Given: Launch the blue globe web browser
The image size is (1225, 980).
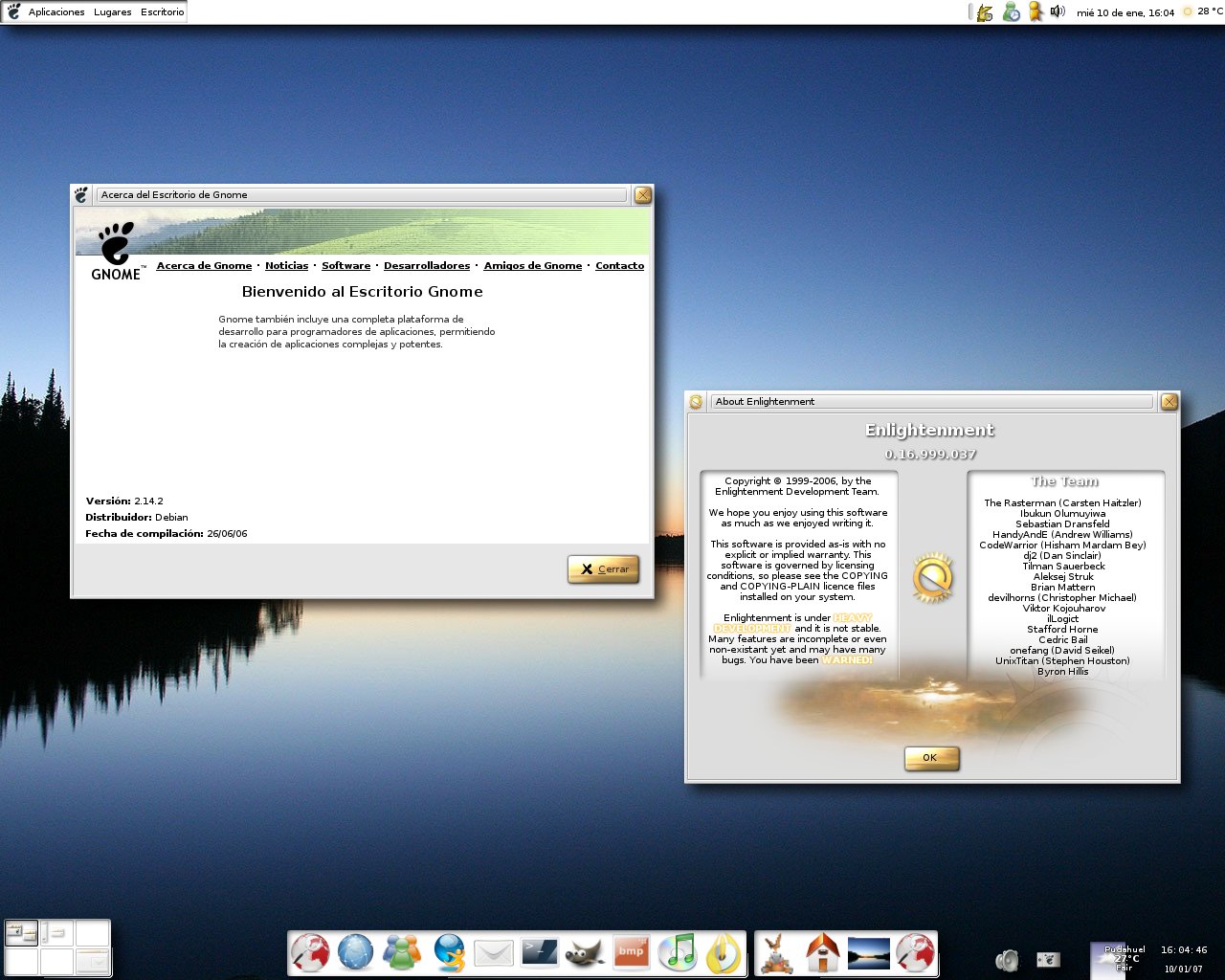Looking at the screenshot, I should pyautogui.click(x=355, y=953).
